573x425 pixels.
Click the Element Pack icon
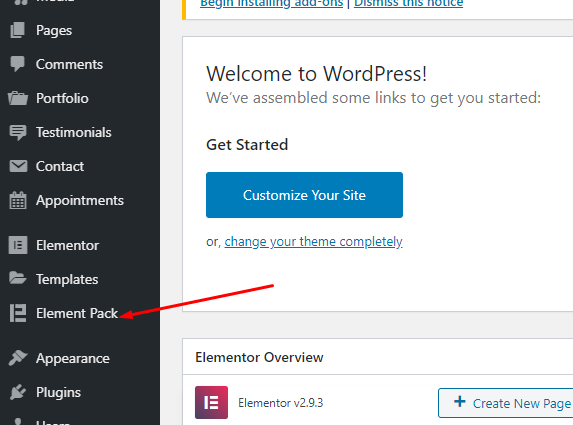coord(18,313)
